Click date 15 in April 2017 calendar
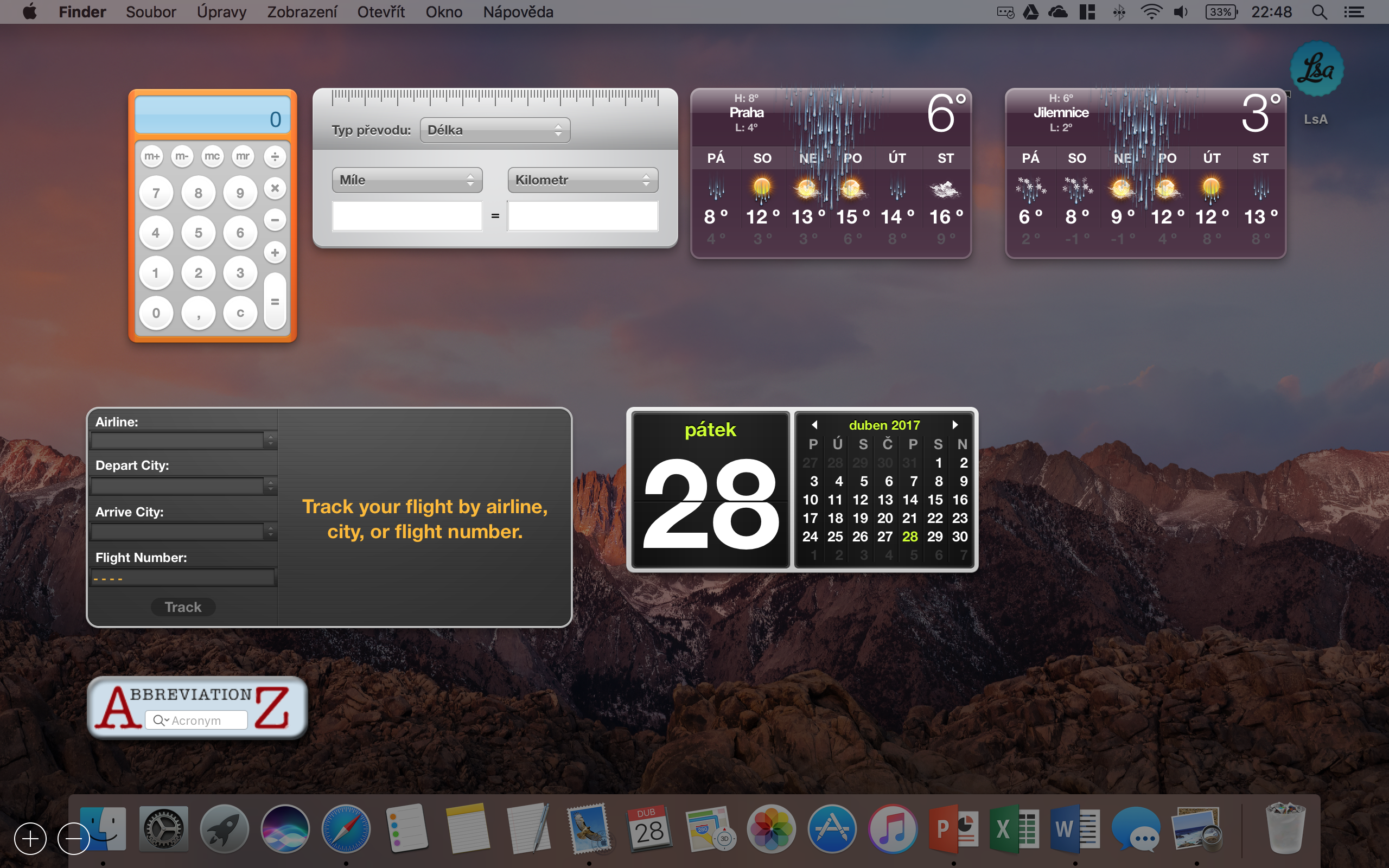The image size is (1389, 868). (x=934, y=500)
